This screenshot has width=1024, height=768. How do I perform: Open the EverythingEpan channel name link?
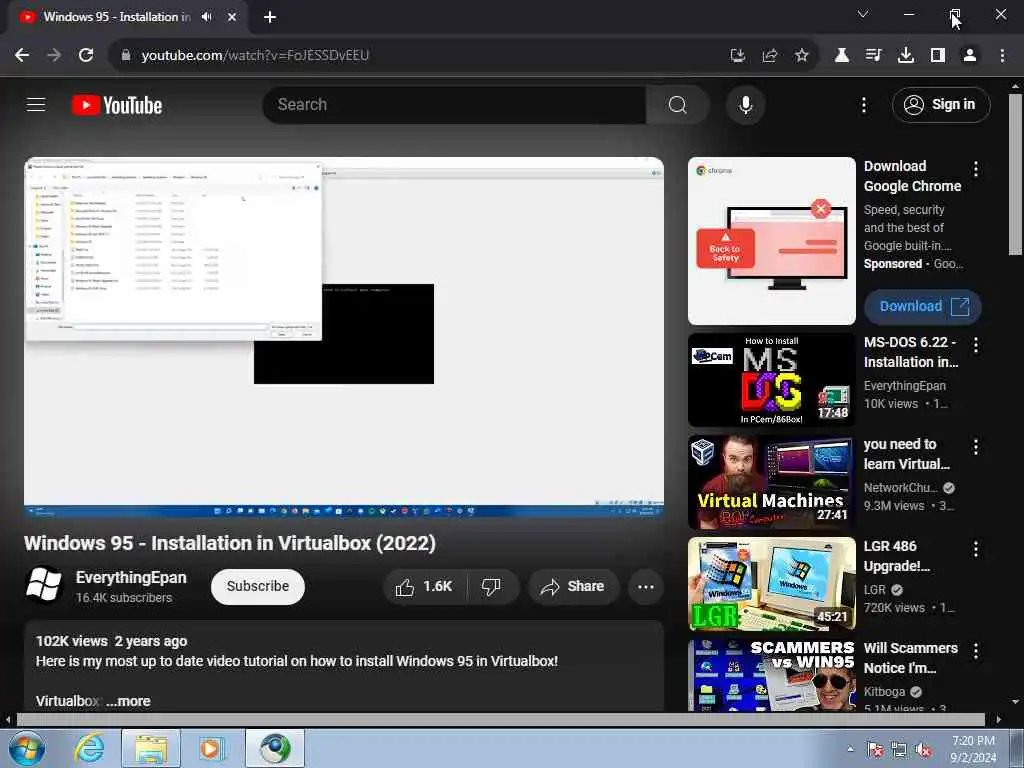pyautogui.click(x=131, y=577)
